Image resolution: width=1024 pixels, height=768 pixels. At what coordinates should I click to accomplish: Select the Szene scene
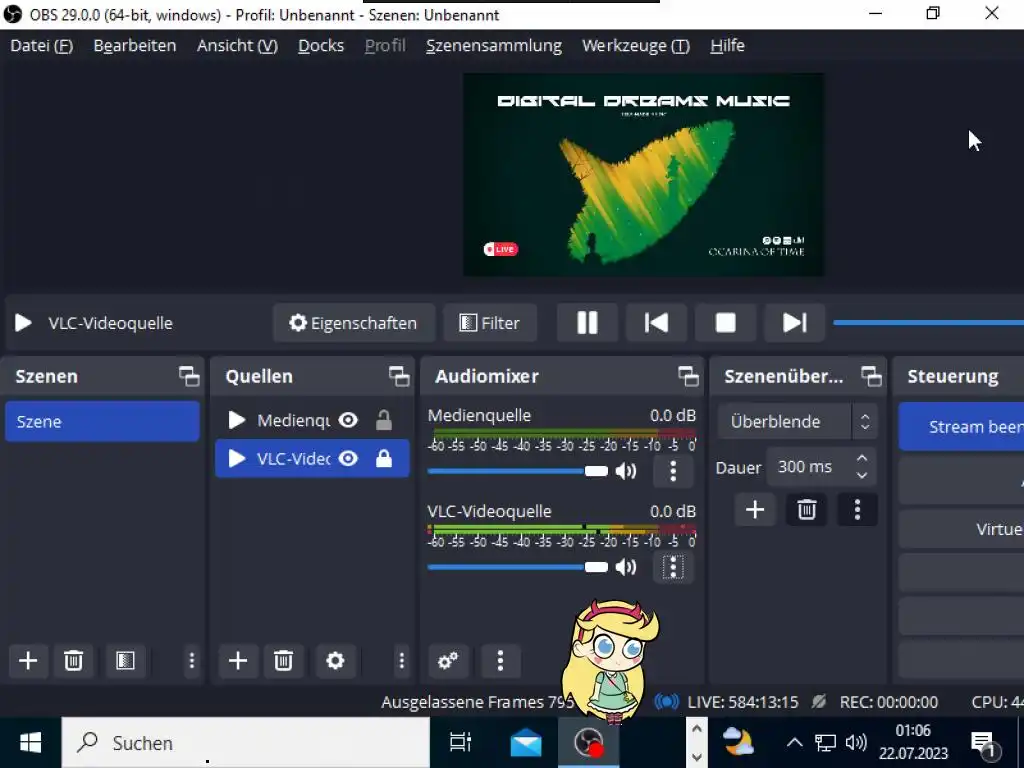coord(103,421)
